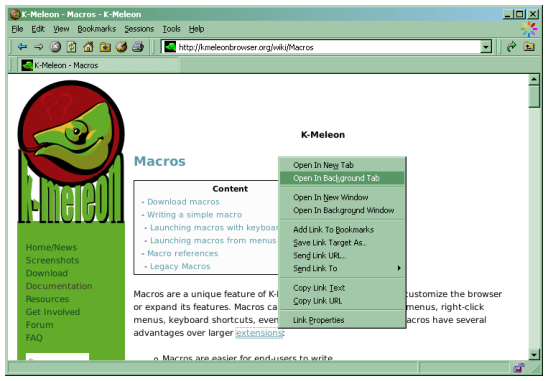Click the Print page icon
The height and width of the screenshot is (381, 548).
click(x=138, y=46)
